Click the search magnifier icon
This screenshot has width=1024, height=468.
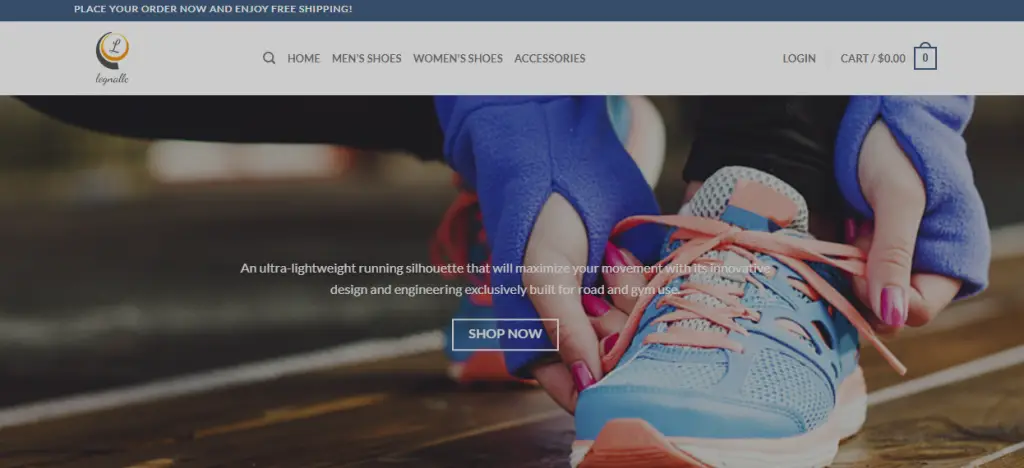pyautogui.click(x=268, y=58)
